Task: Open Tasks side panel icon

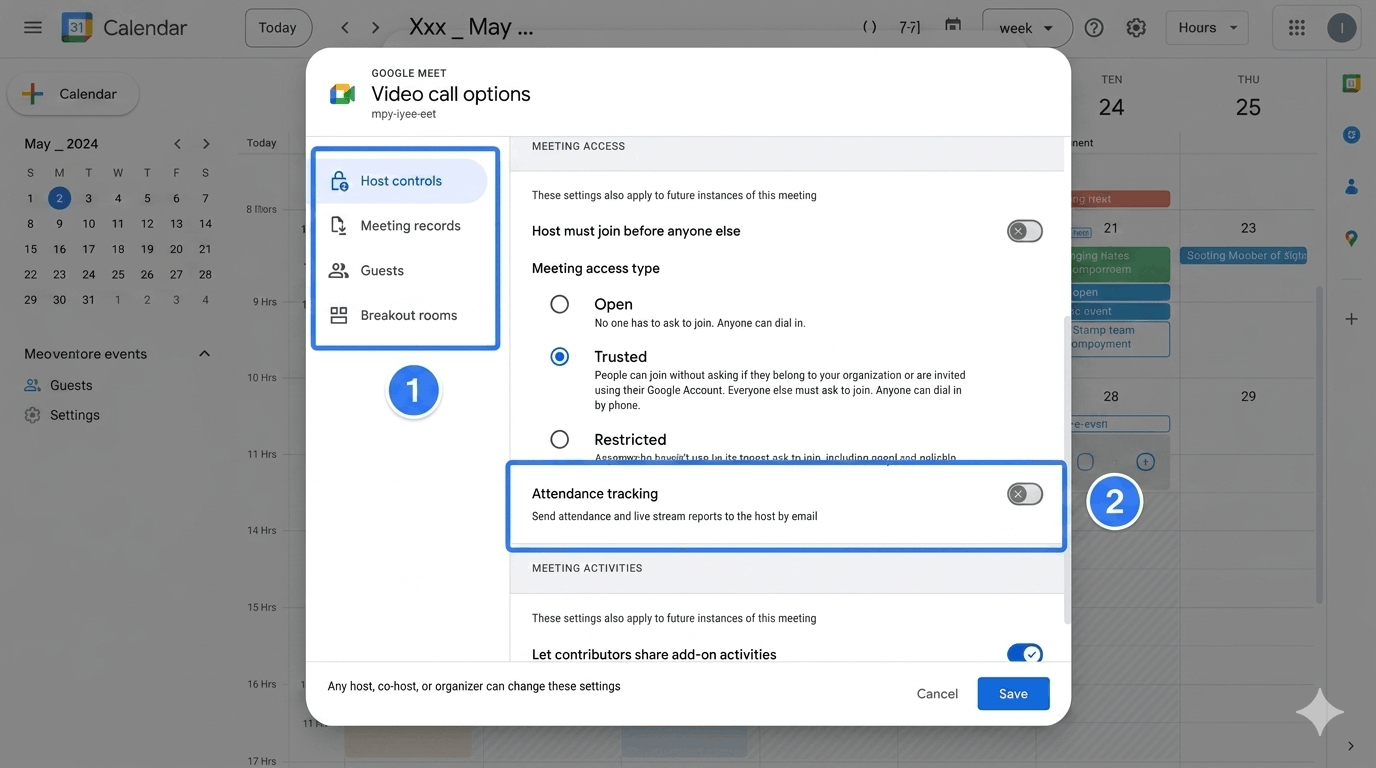Action: tap(1351, 134)
